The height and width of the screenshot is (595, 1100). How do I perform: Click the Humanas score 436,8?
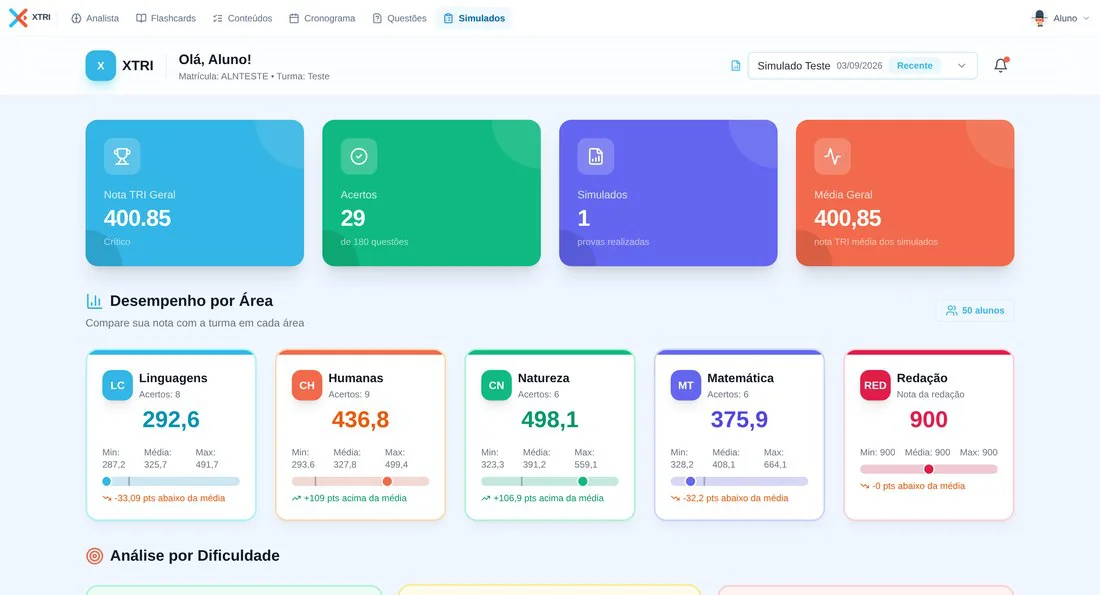tap(361, 420)
